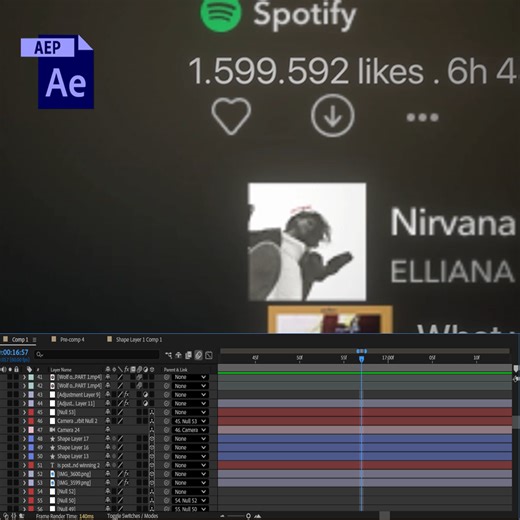The height and width of the screenshot is (520, 520).
Task: Toggle the motion blur enable icon in timeline
Action: click(199, 355)
